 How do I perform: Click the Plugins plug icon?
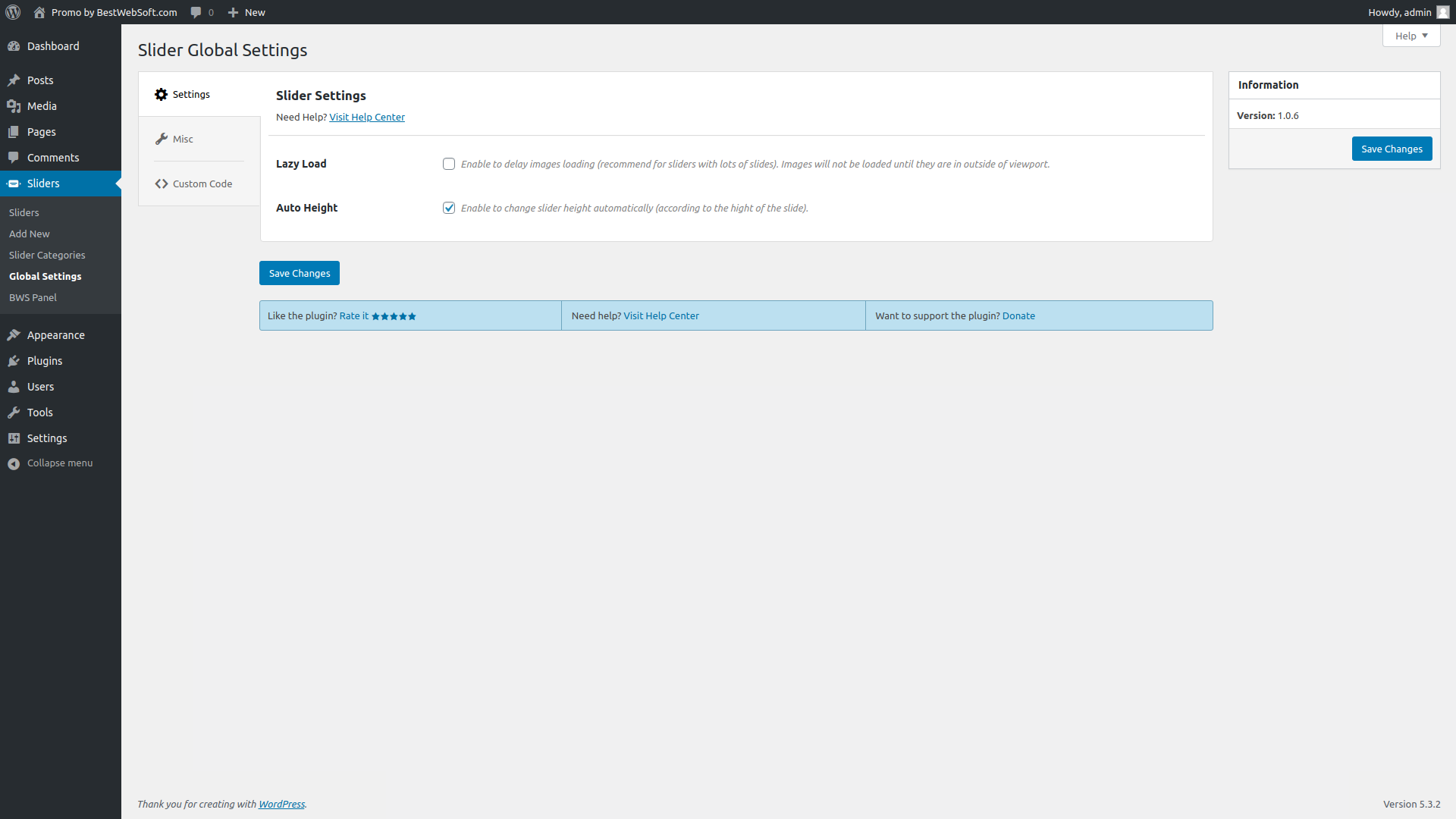click(14, 361)
